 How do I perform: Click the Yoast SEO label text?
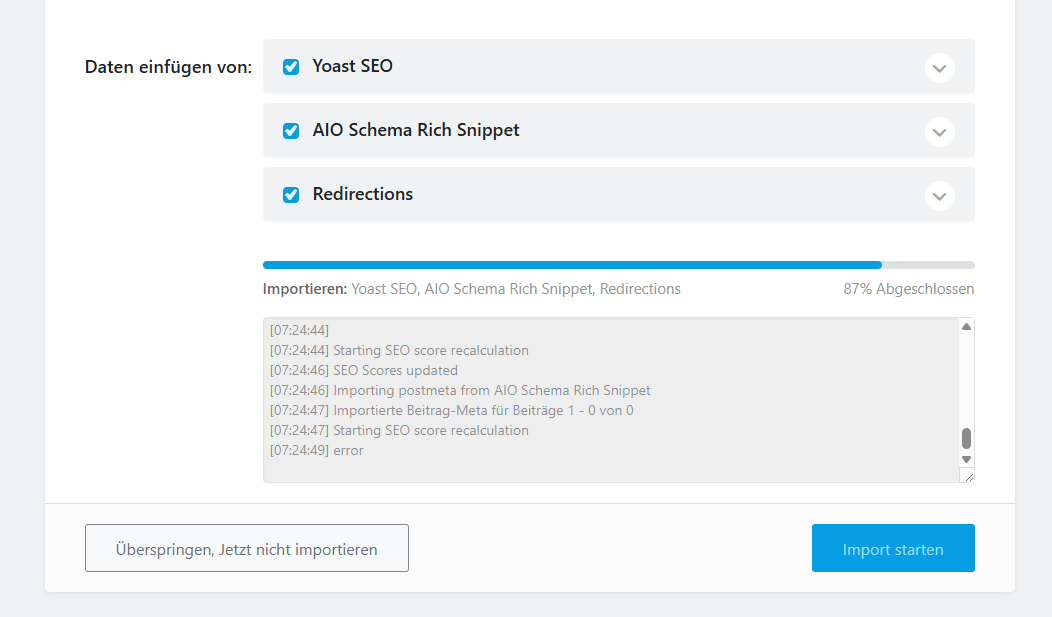click(x=352, y=66)
